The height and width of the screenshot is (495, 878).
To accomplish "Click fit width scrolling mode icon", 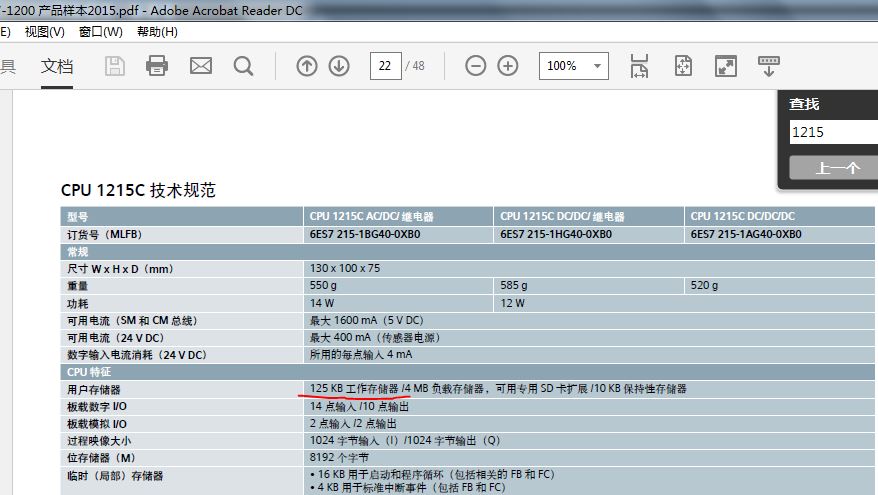I will pyautogui.click(x=639, y=66).
